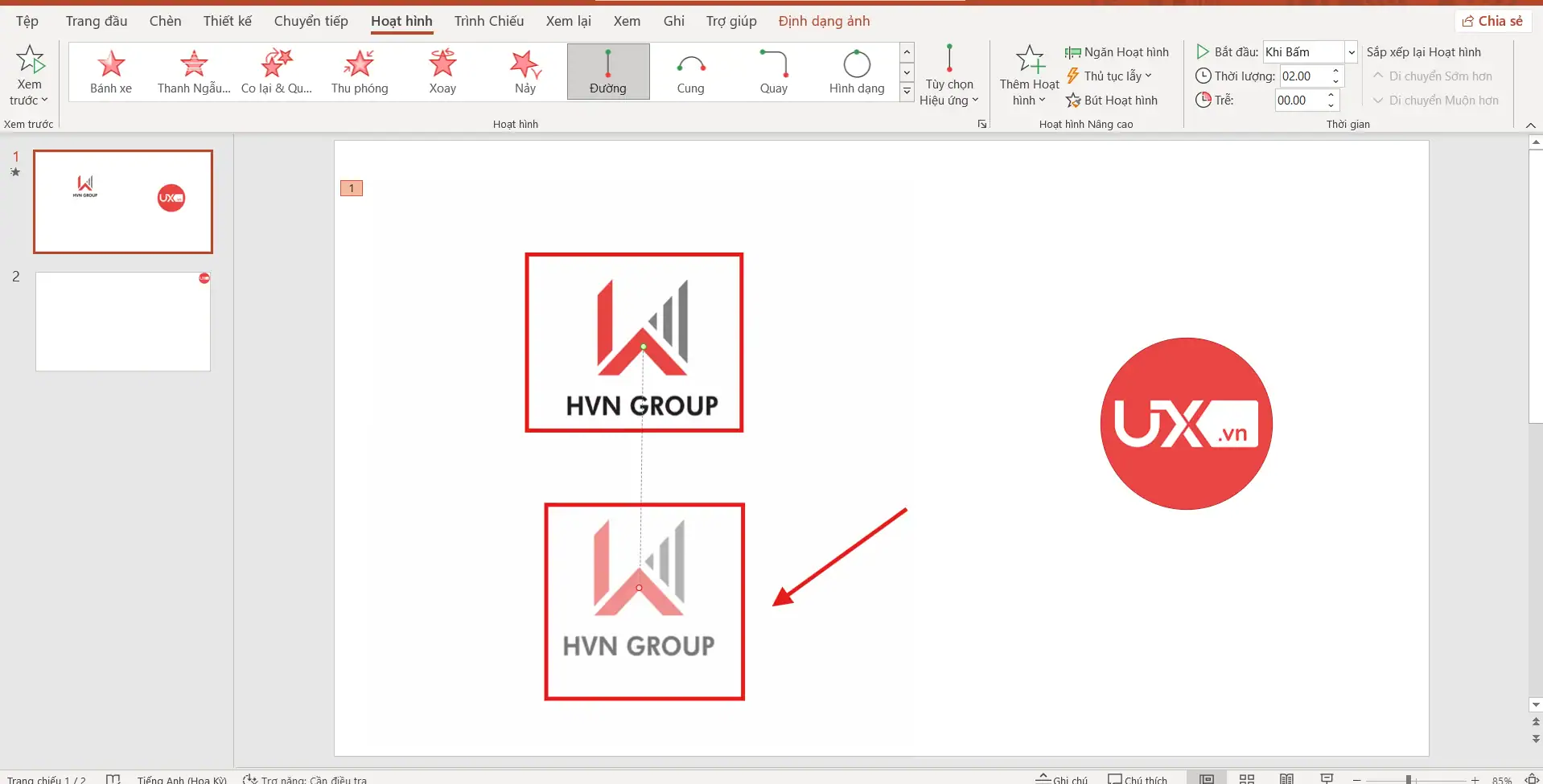Click Di chuyển Muộn hơn

coord(1435,101)
